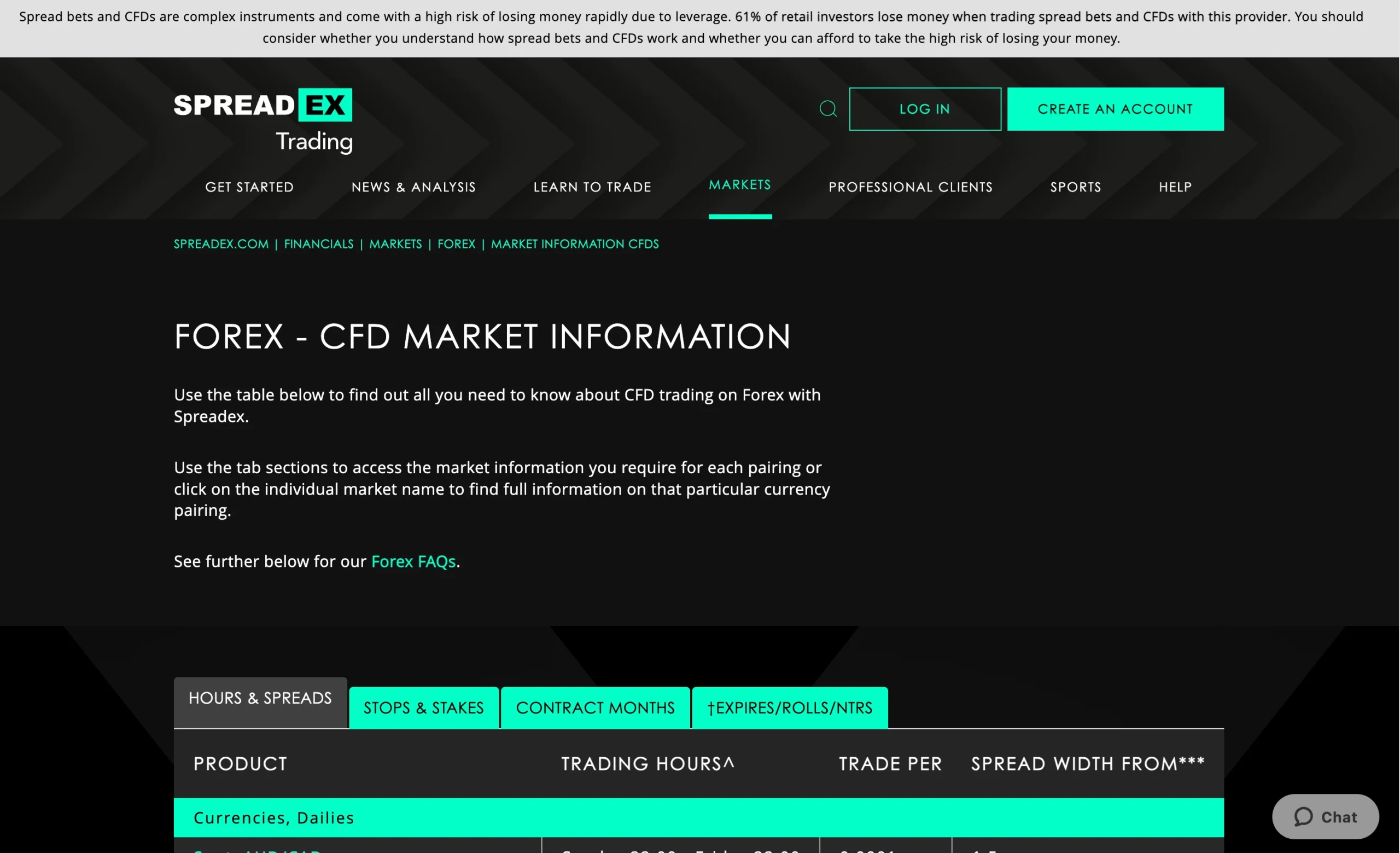Click the TRADING HOURS^ column header
1400x853 pixels.
[x=647, y=763]
